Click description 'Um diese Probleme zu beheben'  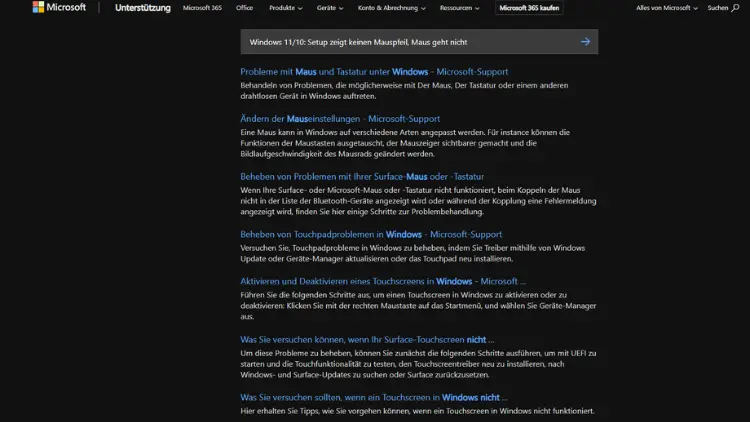(x=419, y=364)
